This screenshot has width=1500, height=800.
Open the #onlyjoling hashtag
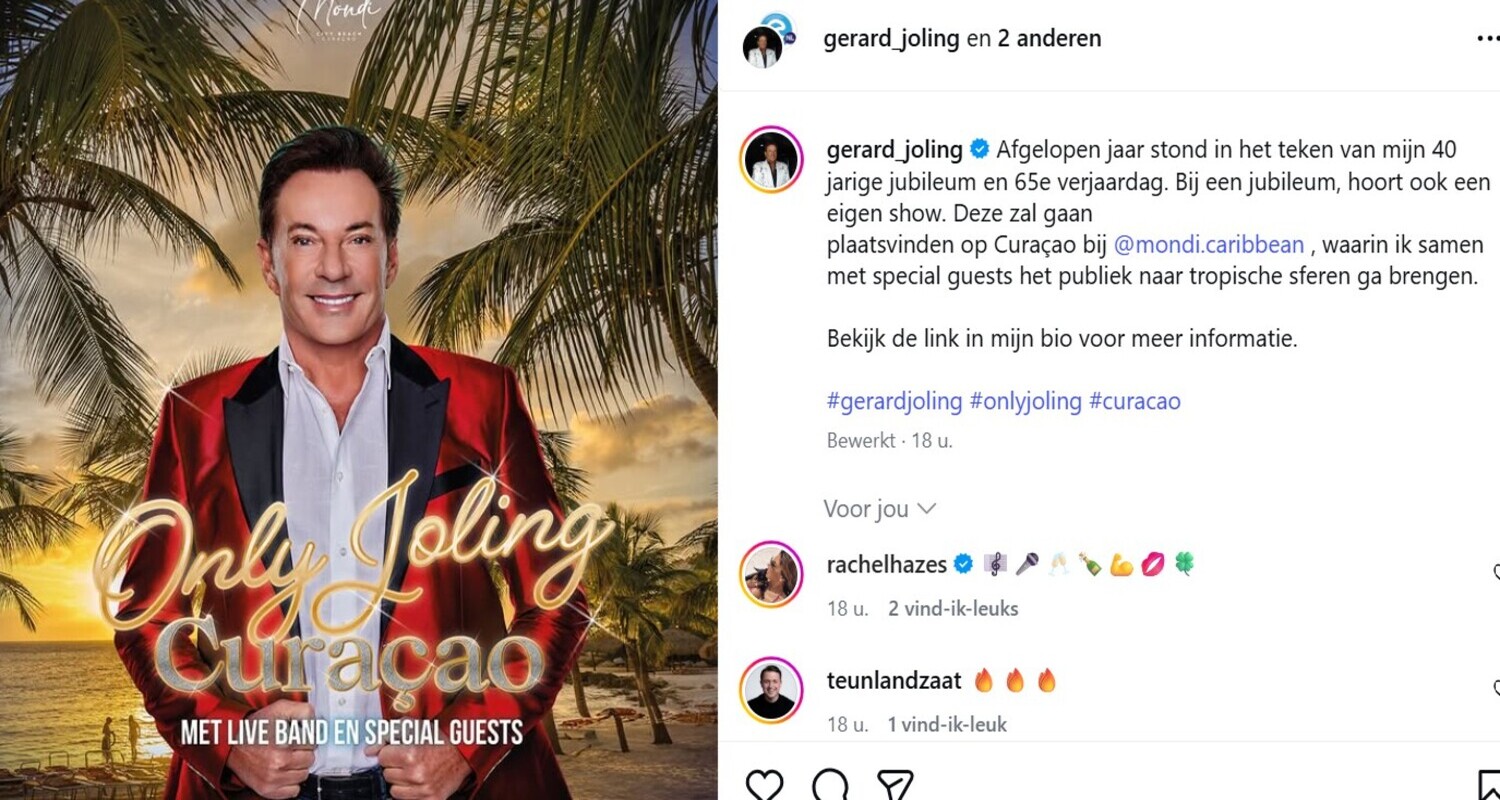tap(1025, 402)
